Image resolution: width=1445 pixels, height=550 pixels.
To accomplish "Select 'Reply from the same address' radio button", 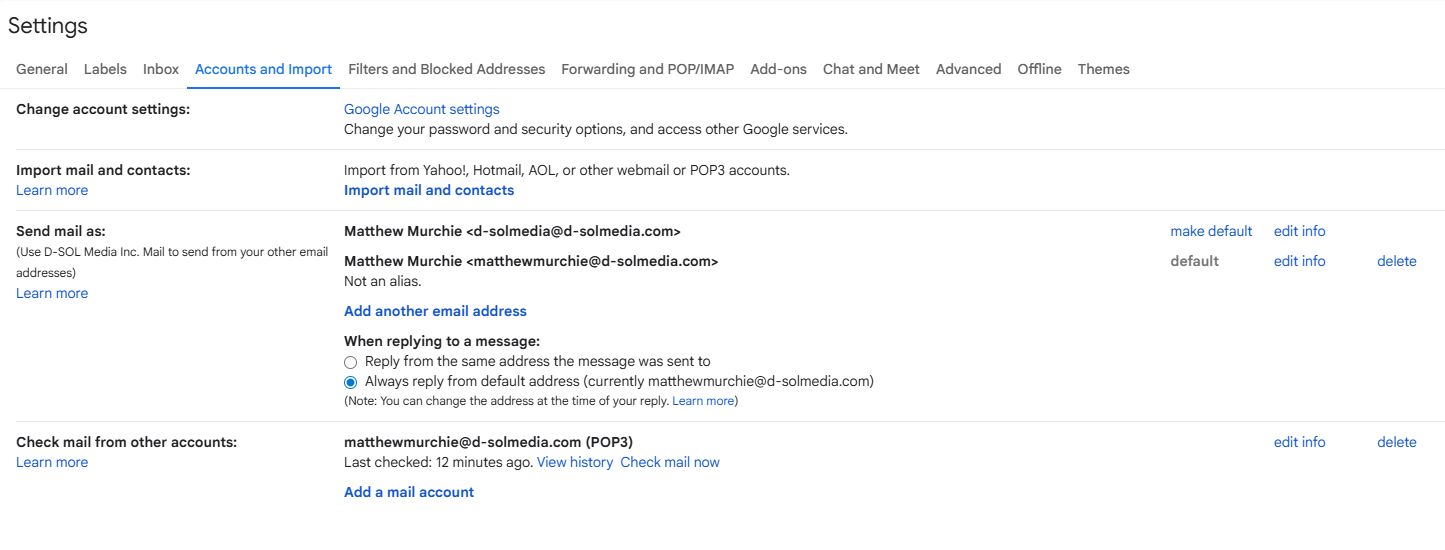I will point(350,361).
